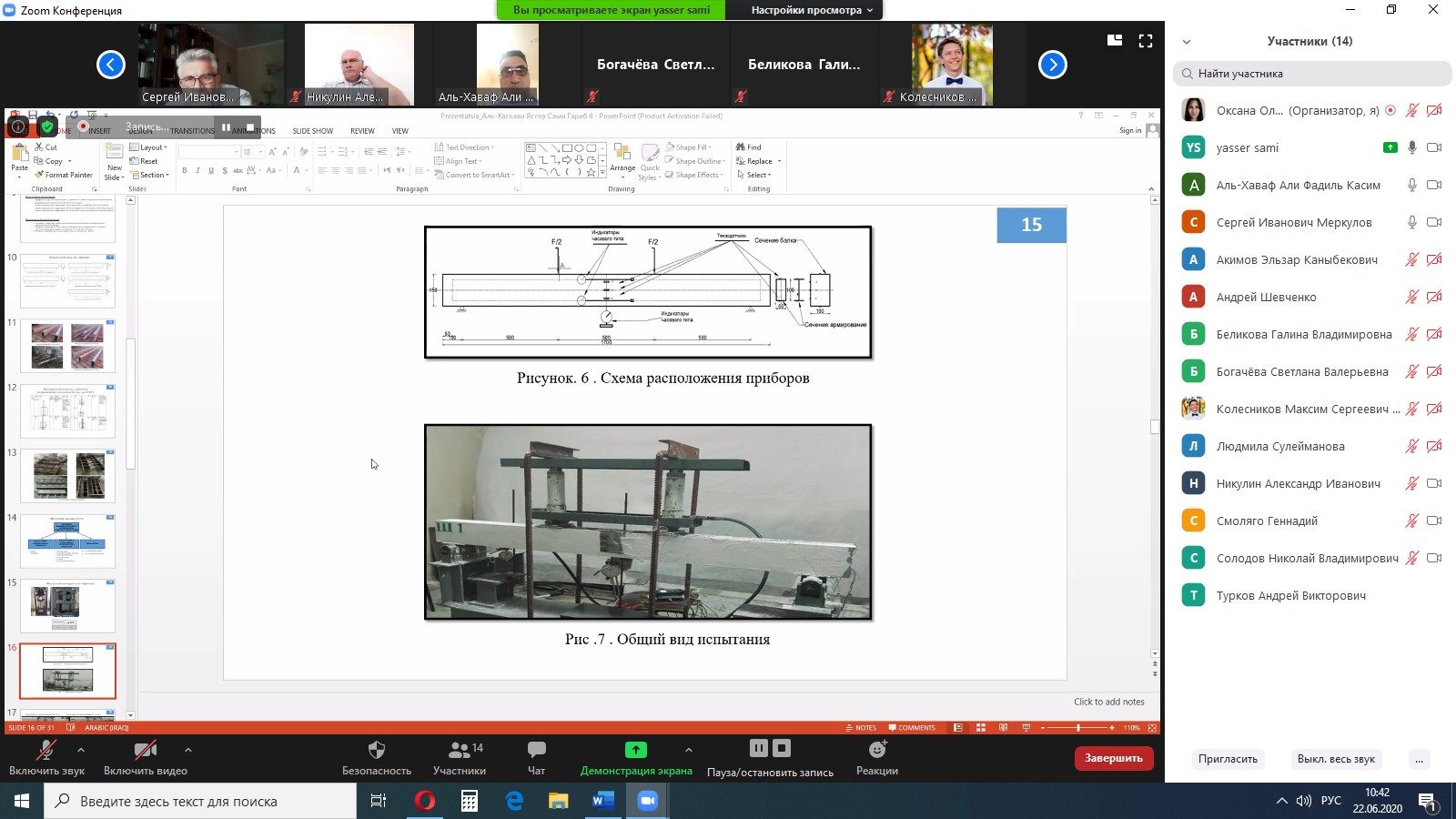Click zoom out minus on status bar
The width and height of the screenshot is (1456, 819).
[x=1042, y=728]
